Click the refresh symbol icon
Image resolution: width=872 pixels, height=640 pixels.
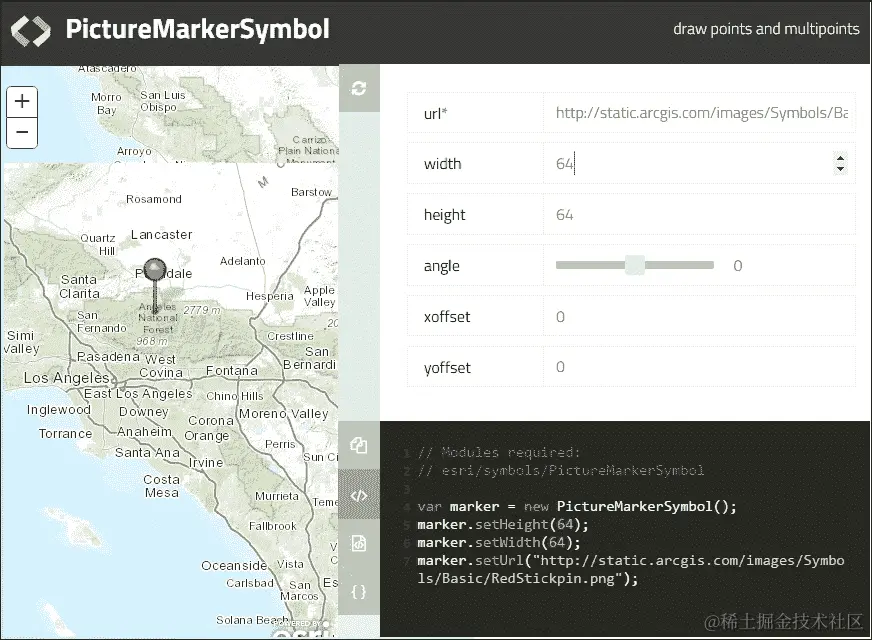pyautogui.click(x=359, y=88)
